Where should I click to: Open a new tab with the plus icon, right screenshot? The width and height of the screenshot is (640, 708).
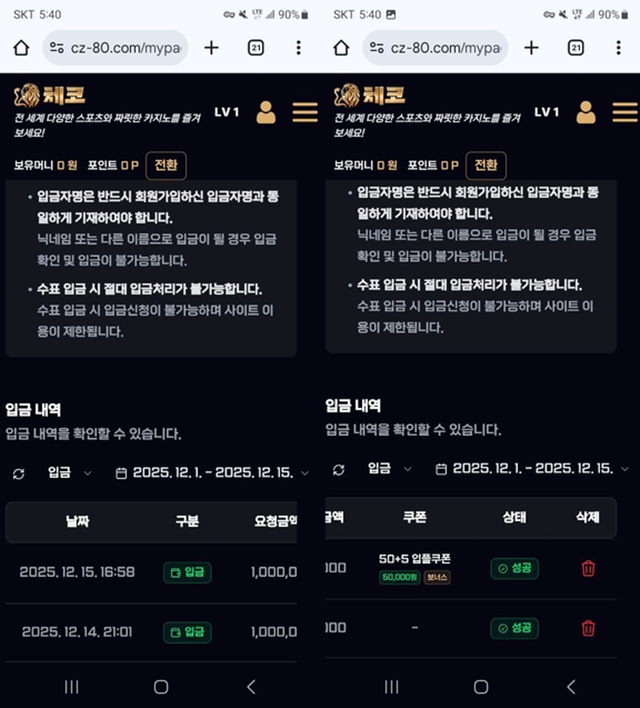tap(531, 47)
